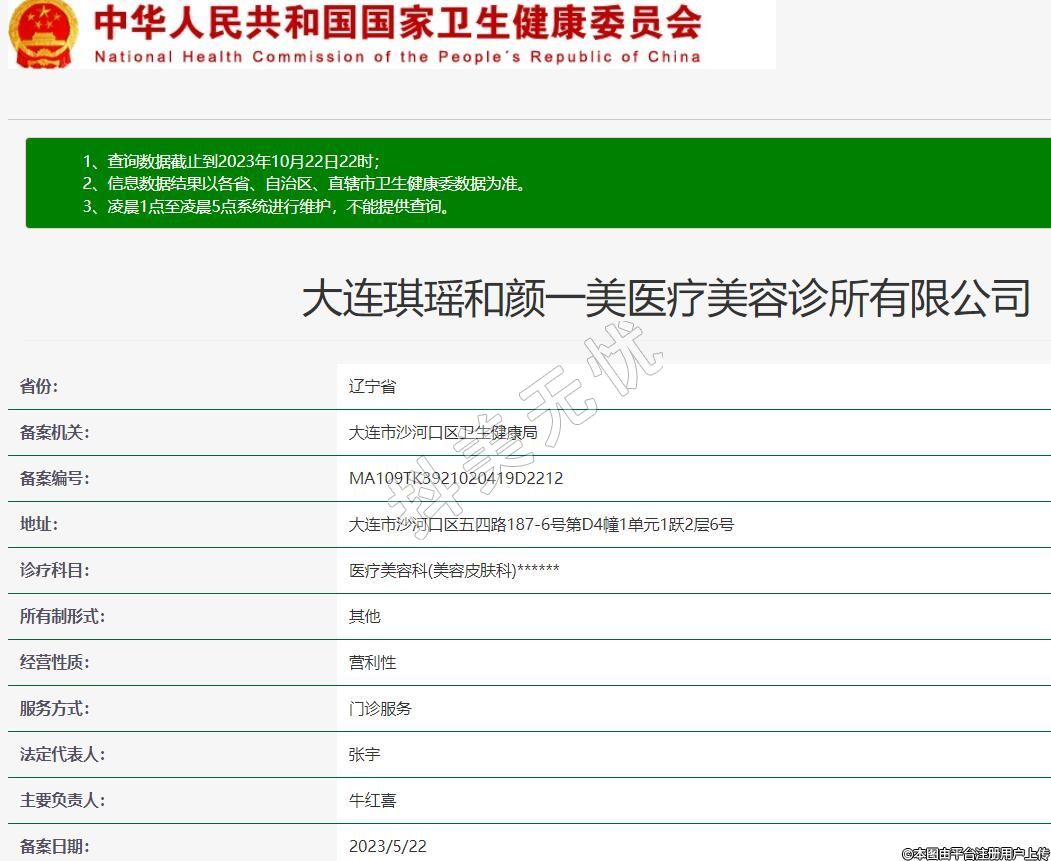Click the green notice box about query data
The height and width of the screenshot is (861, 1051).
(x=537, y=183)
